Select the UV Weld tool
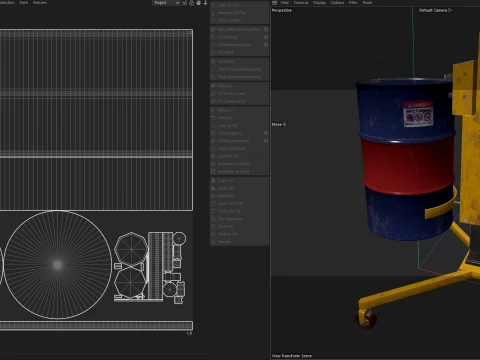Viewport: 480px width, 360px height. 239,53
